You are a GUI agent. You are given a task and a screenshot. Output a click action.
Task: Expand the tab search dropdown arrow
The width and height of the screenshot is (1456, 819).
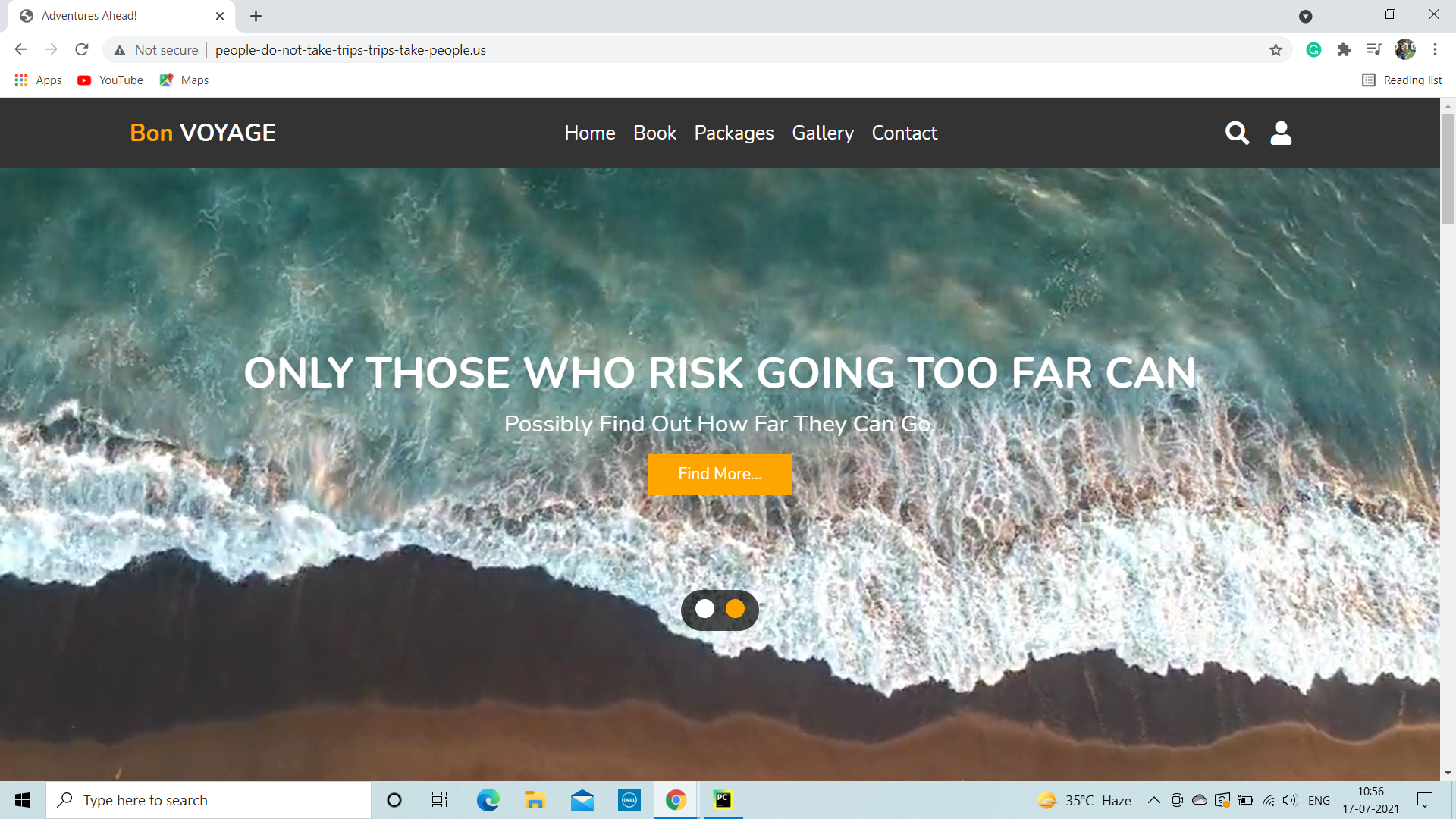click(1305, 17)
